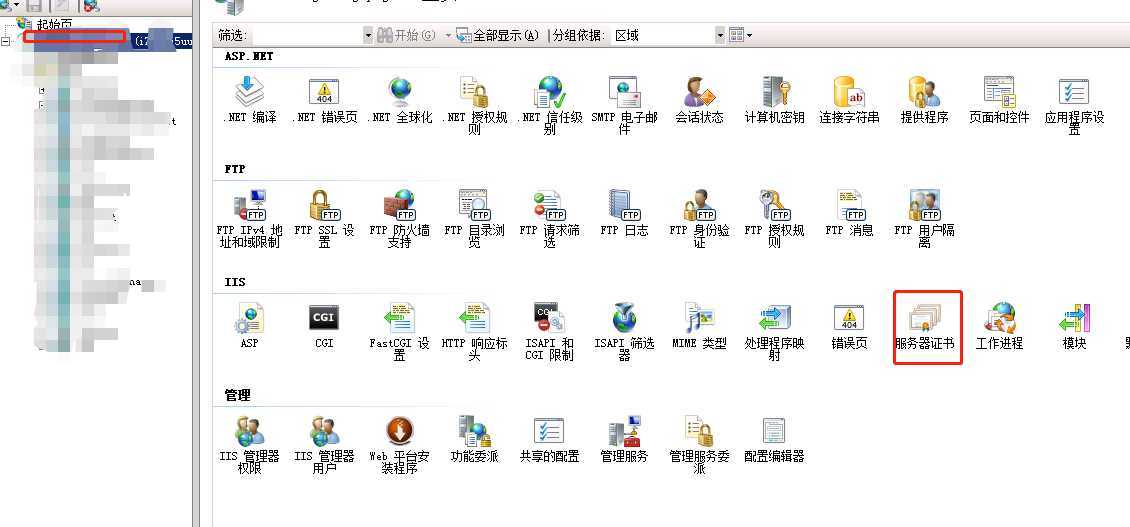Open SMTP 电子邮件 settings

tap(624, 106)
